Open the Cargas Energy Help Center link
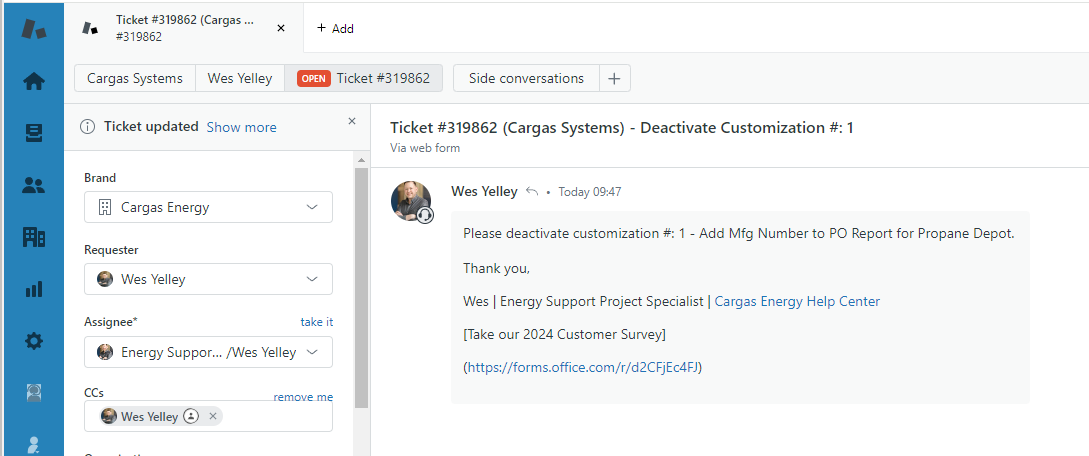Screen dimensions: 1089x456 [797, 301]
